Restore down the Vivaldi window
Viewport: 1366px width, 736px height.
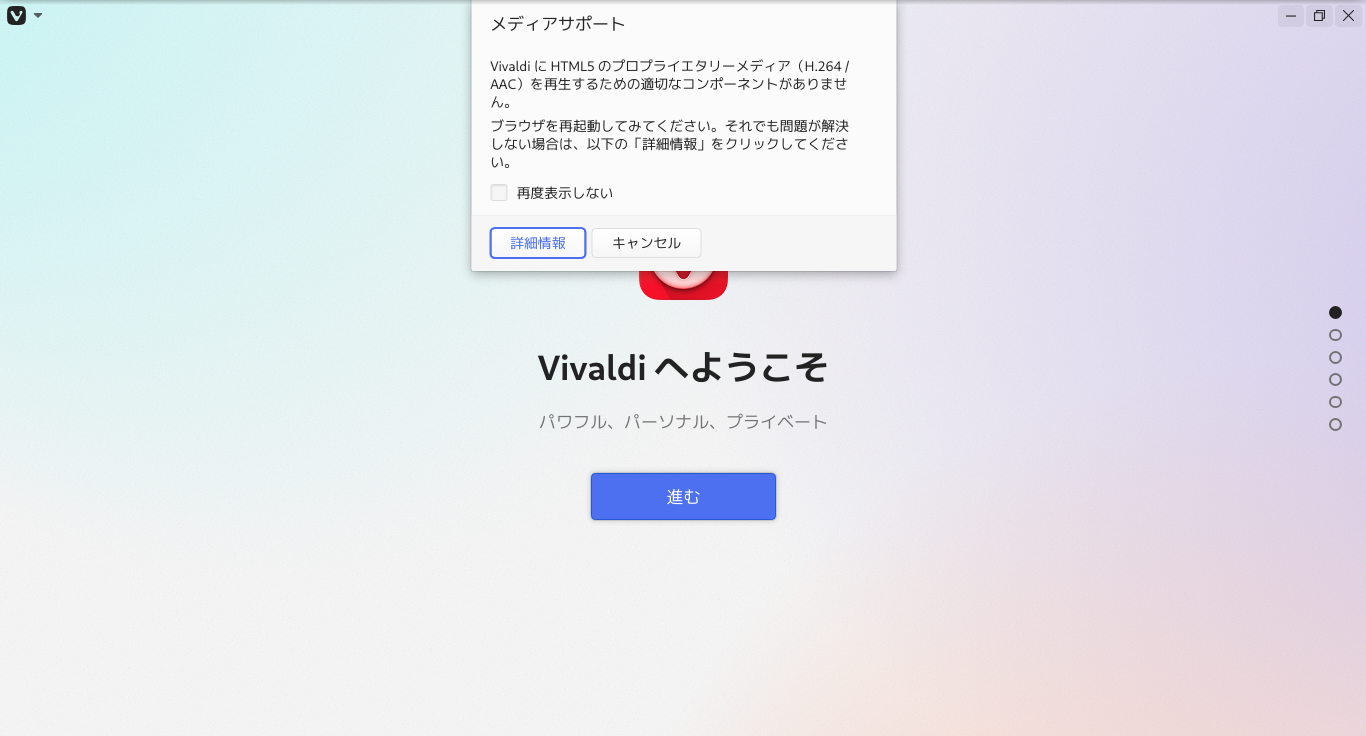click(x=1319, y=16)
